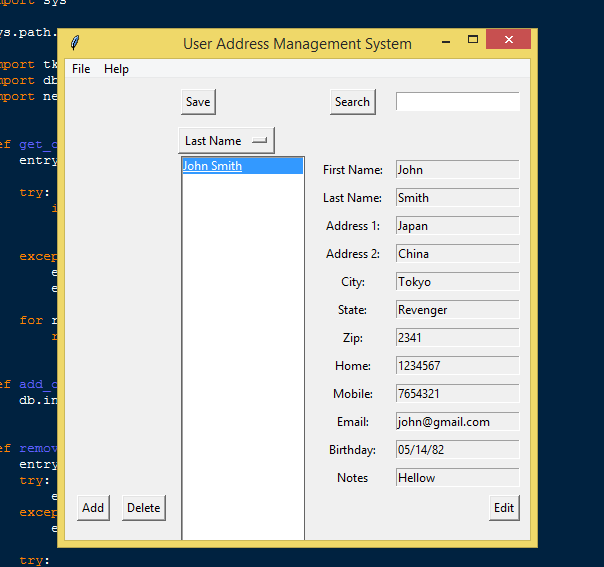Click the Birthday field

click(457, 450)
